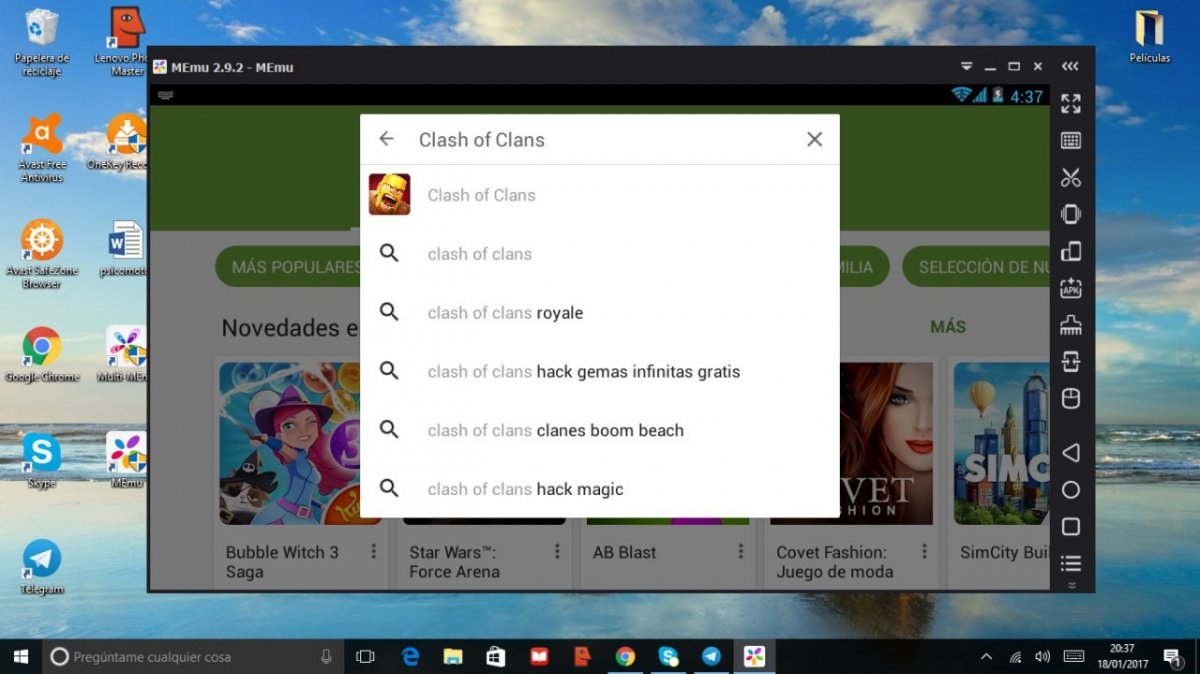Choose suggestion 'clash of clans royale'
The height and width of the screenshot is (674, 1200).
pos(600,313)
